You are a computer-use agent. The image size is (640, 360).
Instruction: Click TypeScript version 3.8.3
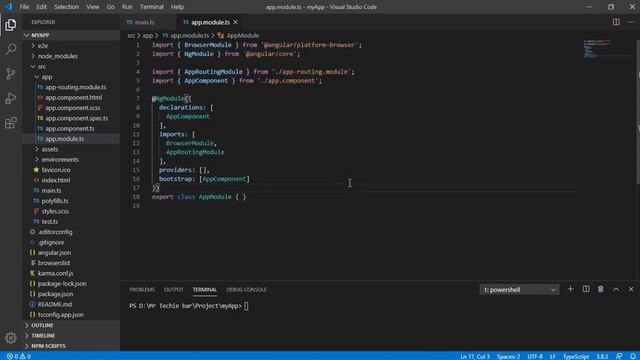point(602,356)
